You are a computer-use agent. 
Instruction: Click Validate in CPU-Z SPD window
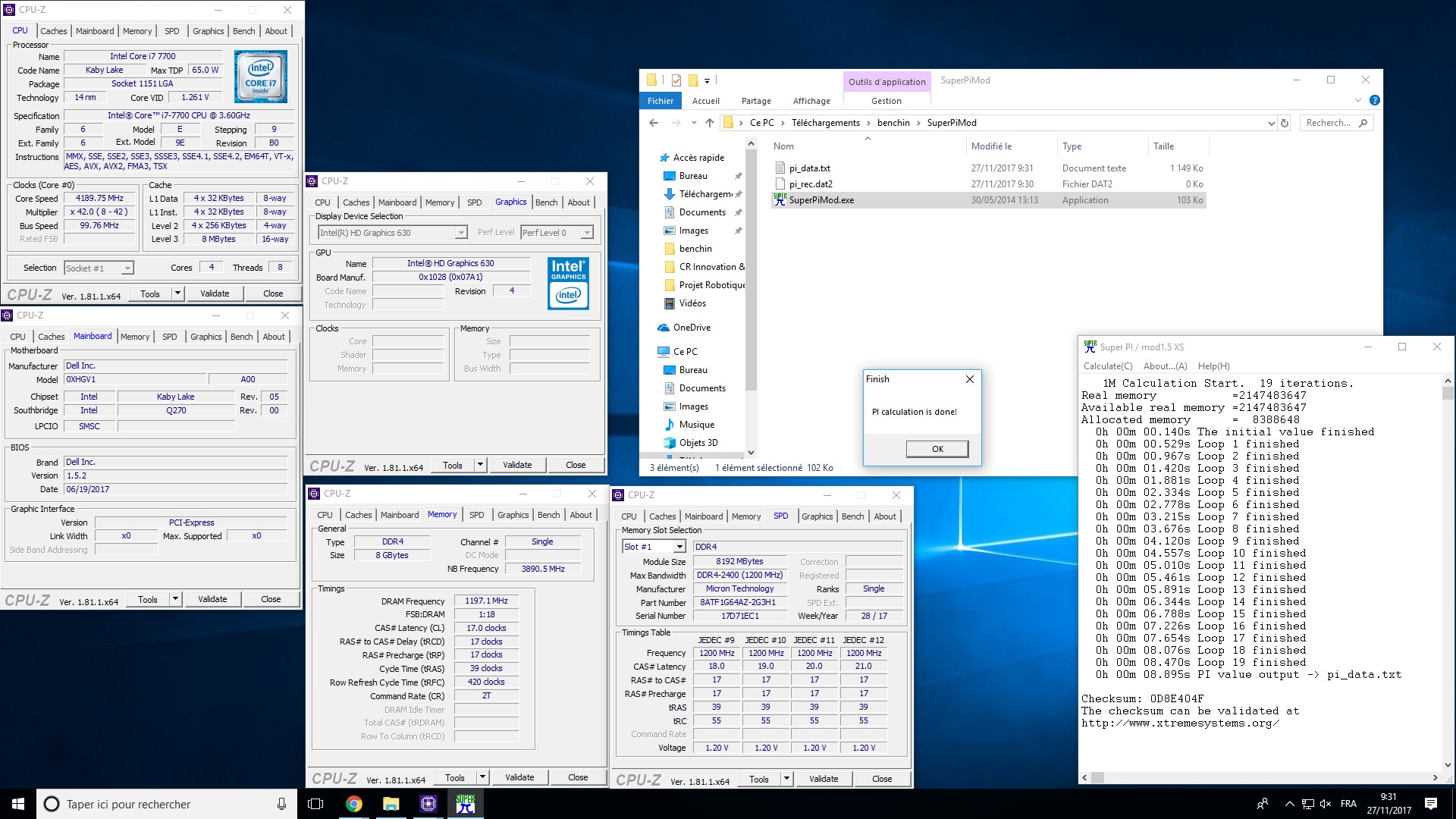(x=824, y=779)
